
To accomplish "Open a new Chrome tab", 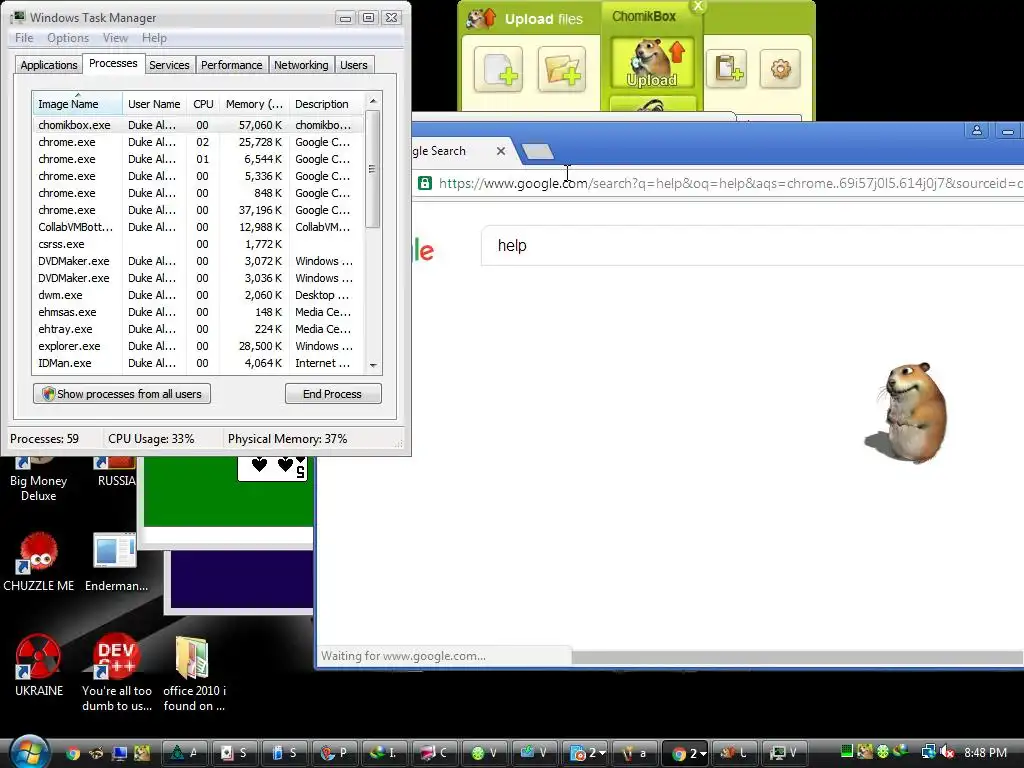I will (537, 152).
